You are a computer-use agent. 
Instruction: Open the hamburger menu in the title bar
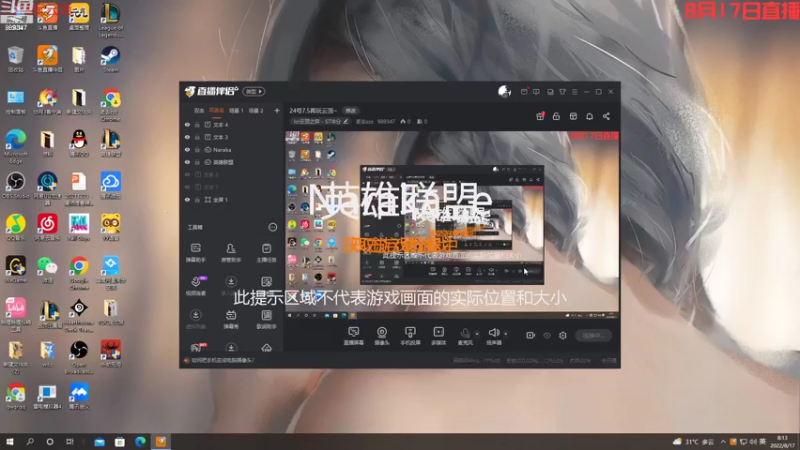[574, 92]
